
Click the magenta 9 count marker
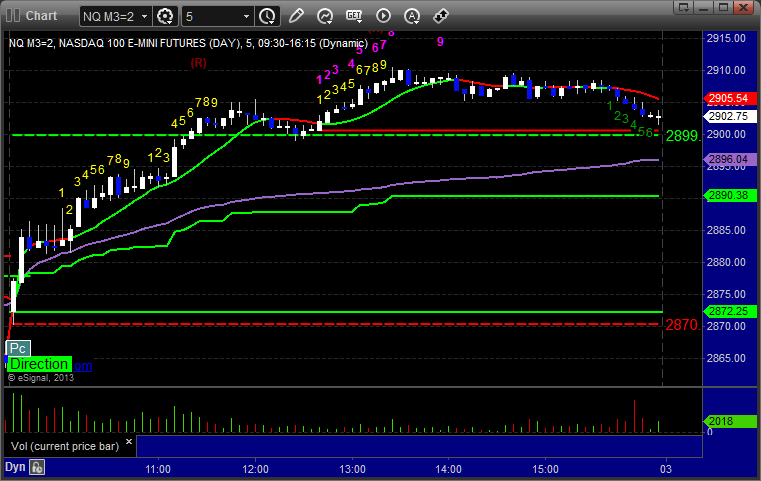(440, 42)
